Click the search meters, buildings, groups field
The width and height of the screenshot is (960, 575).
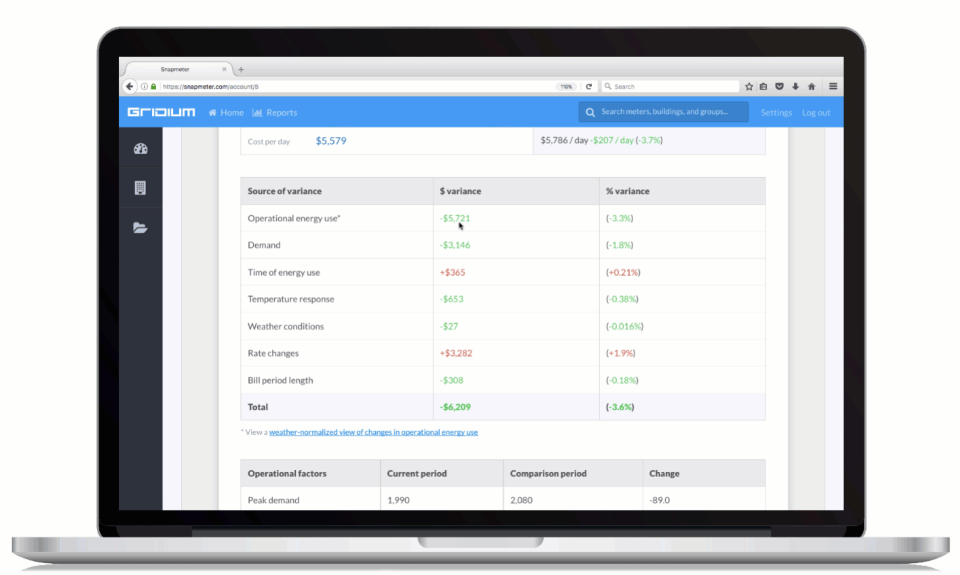664,111
